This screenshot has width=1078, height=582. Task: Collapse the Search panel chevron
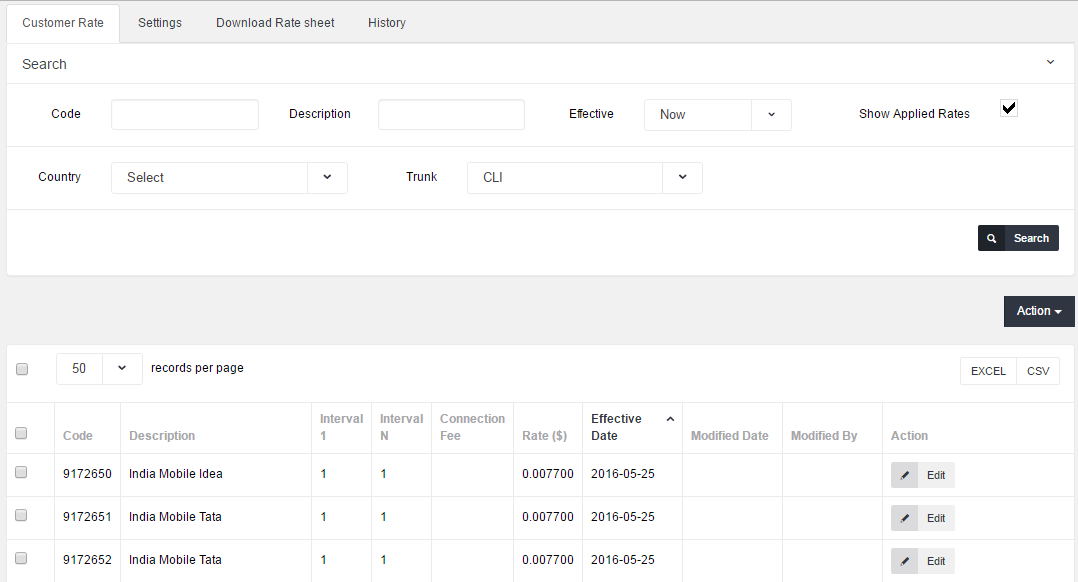1050,63
